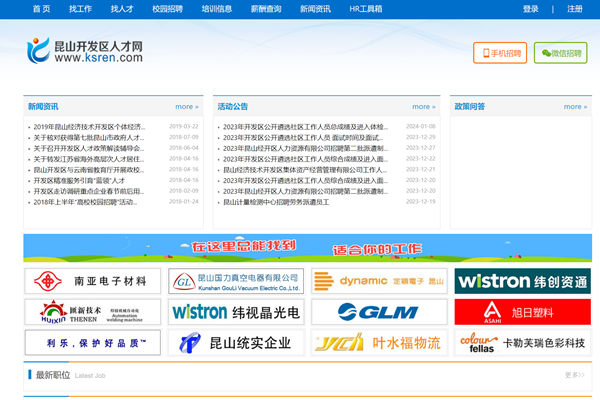
Task: Click 更多 in the 最新职位 section
Action: pyautogui.click(x=575, y=375)
